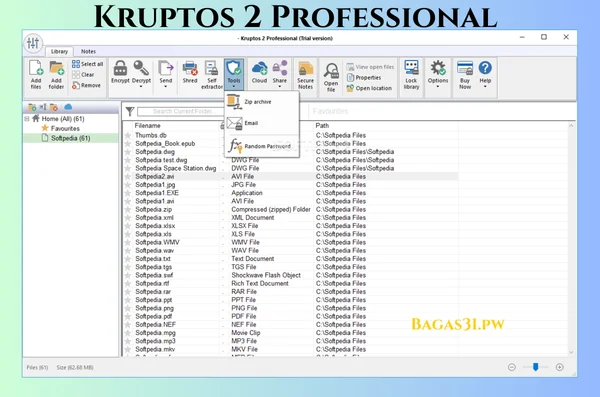
Task: Click the Add folder icon
Action: click(x=57, y=68)
